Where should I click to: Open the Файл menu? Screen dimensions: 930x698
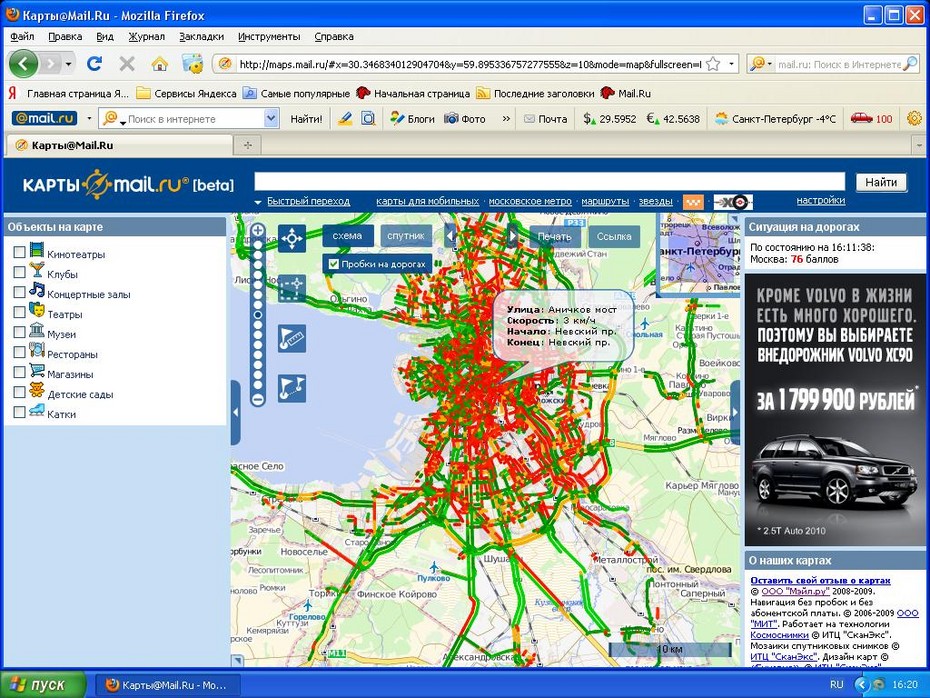click(x=22, y=36)
